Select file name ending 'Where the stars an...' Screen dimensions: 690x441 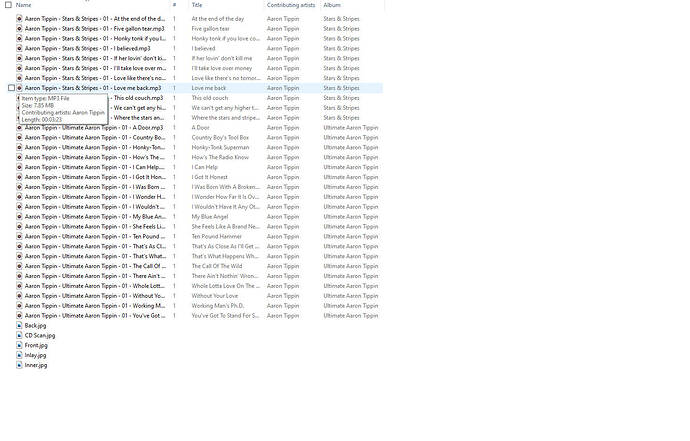(139, 118)
